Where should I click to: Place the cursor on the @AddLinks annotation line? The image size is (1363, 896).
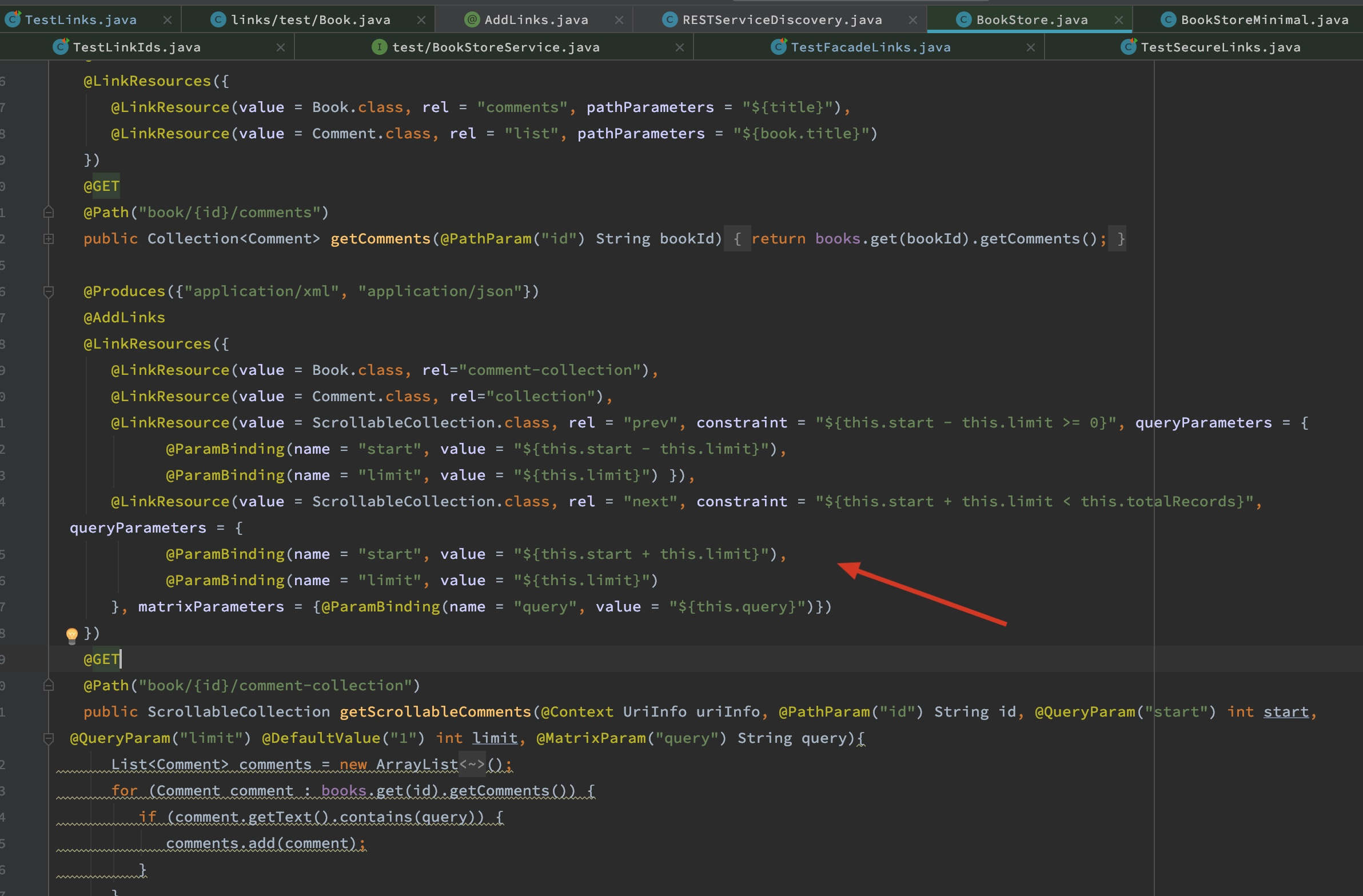tap(124, 318)
